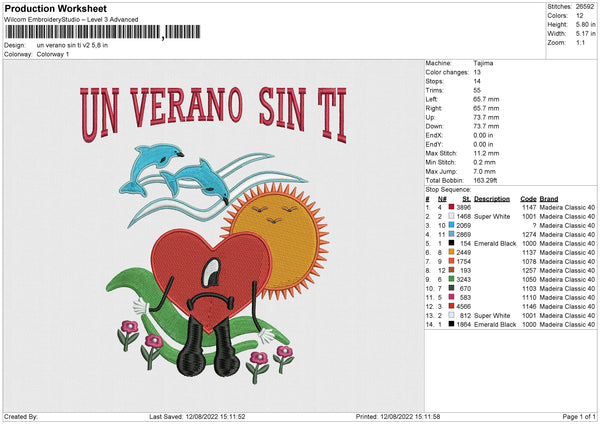Select the bright blue swatch beside 2069

click(451, 225)
